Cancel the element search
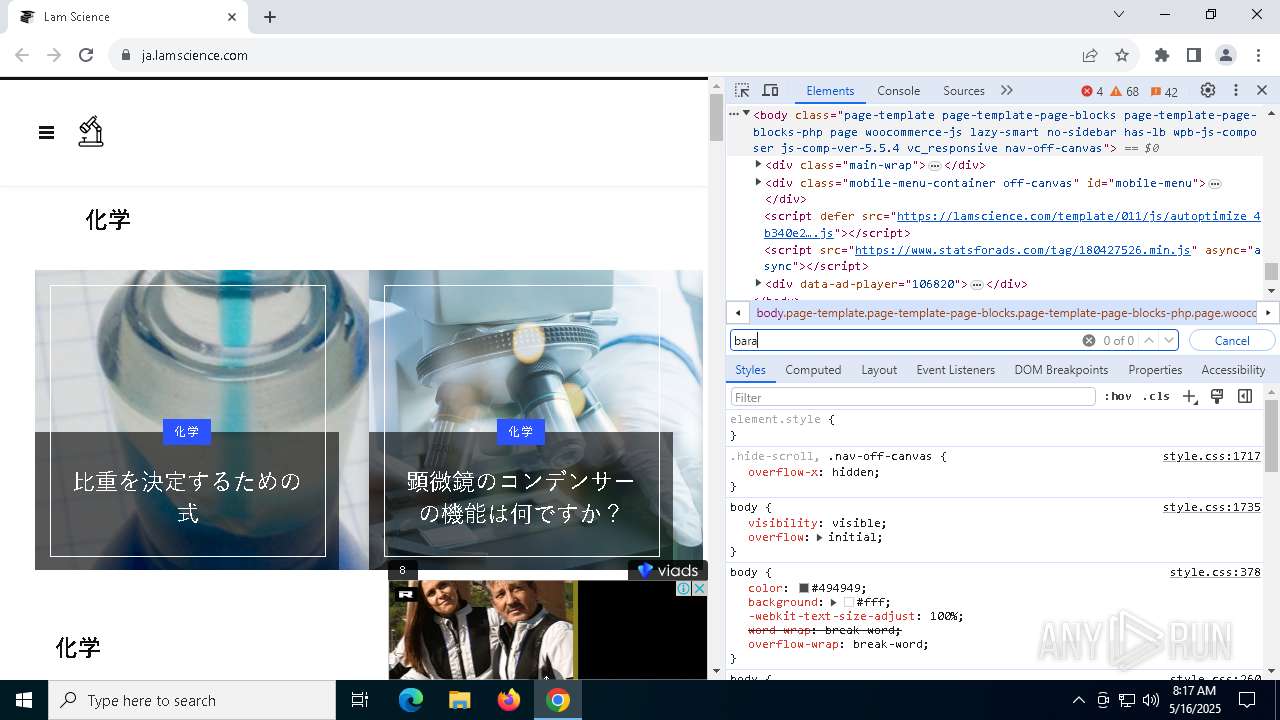Viewport: 1280px width, 720px height. click(1232, 341)
